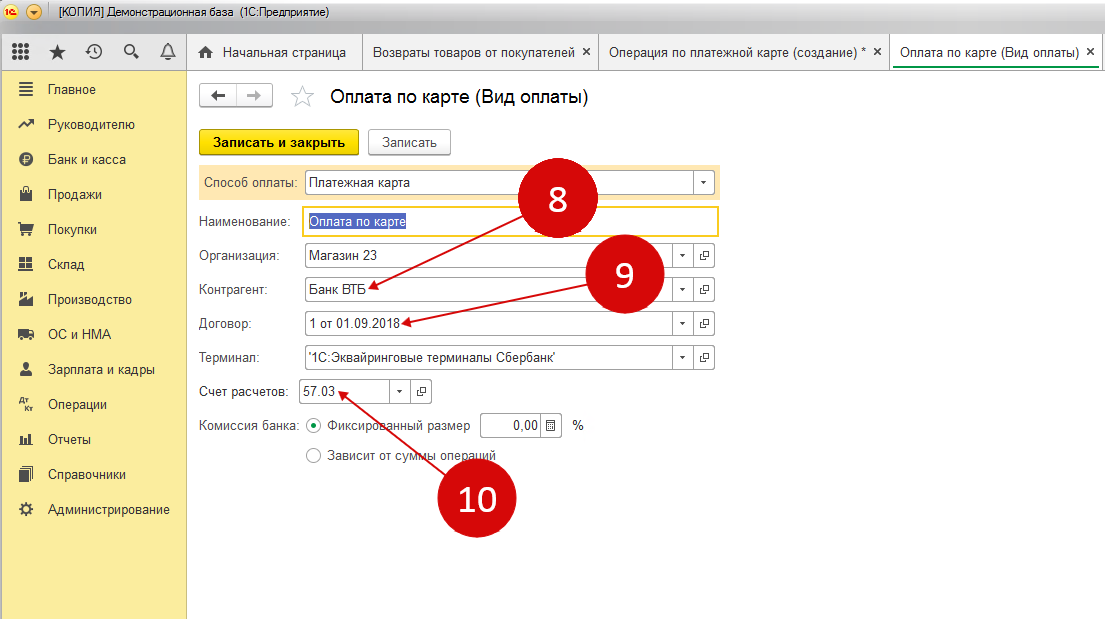The width and height of the screenshot is (1105, 619).
Task: Go forward with the right arrow button
Action: coord(254,95)
